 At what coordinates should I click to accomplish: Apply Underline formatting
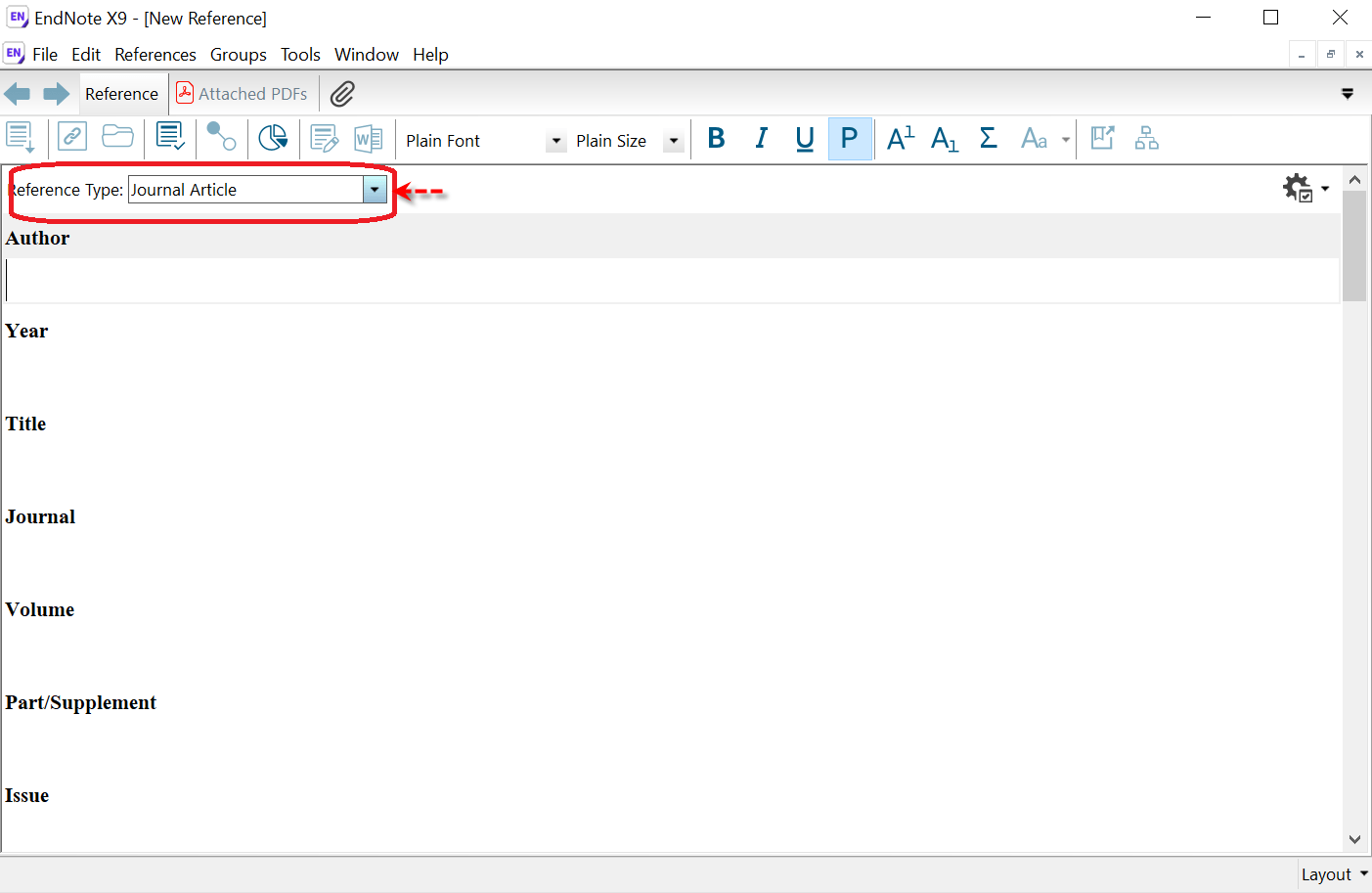point(805,139)
